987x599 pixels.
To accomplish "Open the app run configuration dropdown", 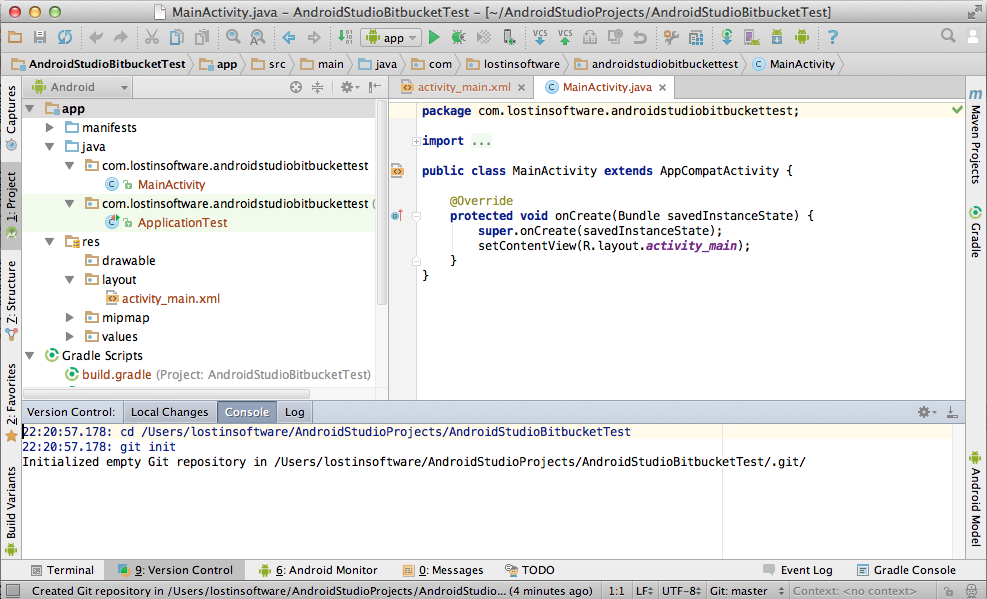I will (392, 37).
